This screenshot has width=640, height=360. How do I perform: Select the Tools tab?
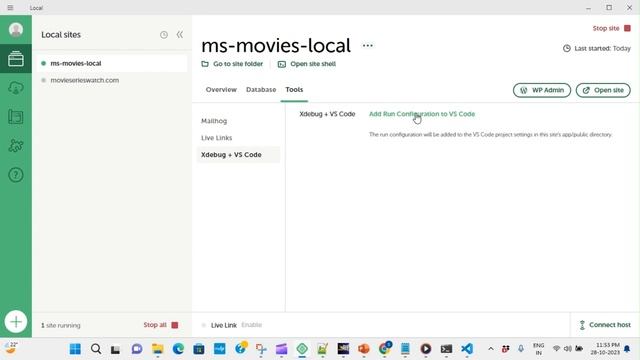click(294, 89)
